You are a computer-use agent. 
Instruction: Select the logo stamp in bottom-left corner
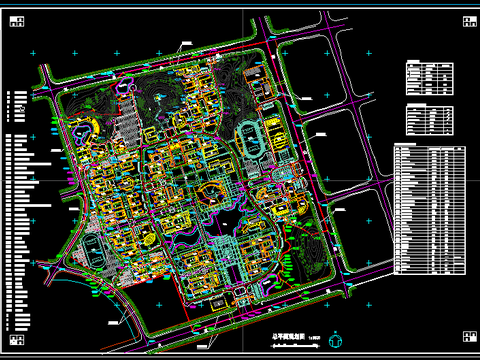17,340
